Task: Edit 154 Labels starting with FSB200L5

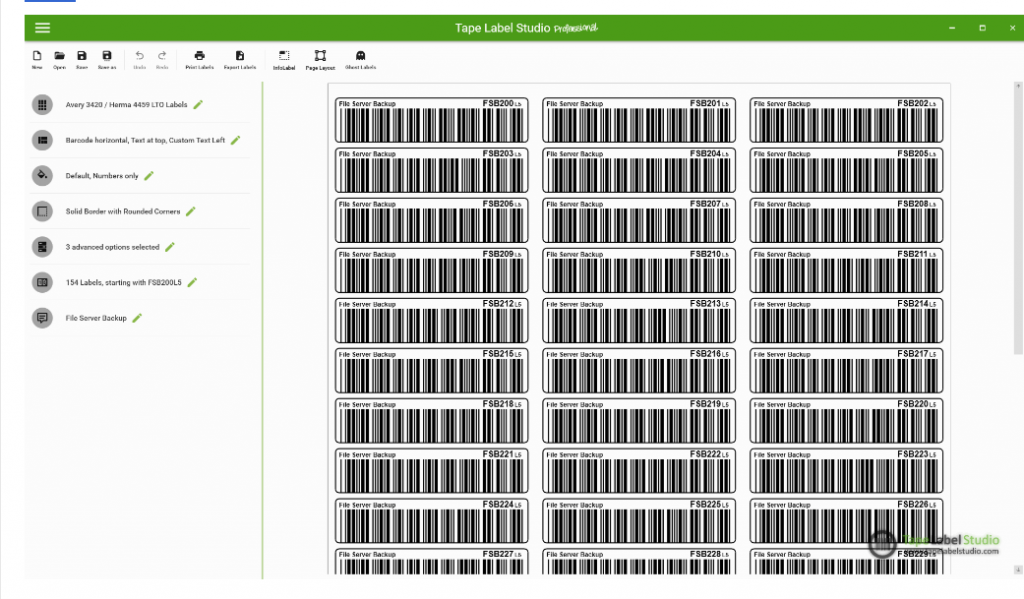Action: [192, 282]
